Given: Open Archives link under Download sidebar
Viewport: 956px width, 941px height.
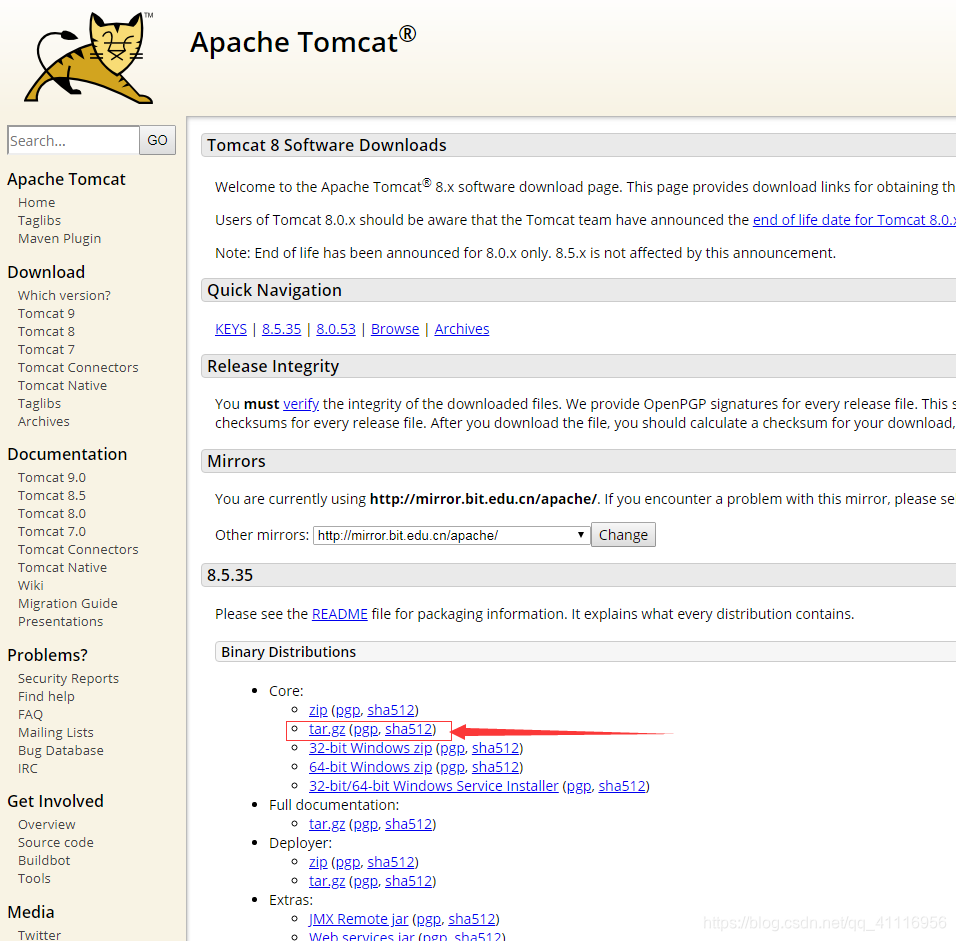Looking at the screenshot, I should click(44, 421).
